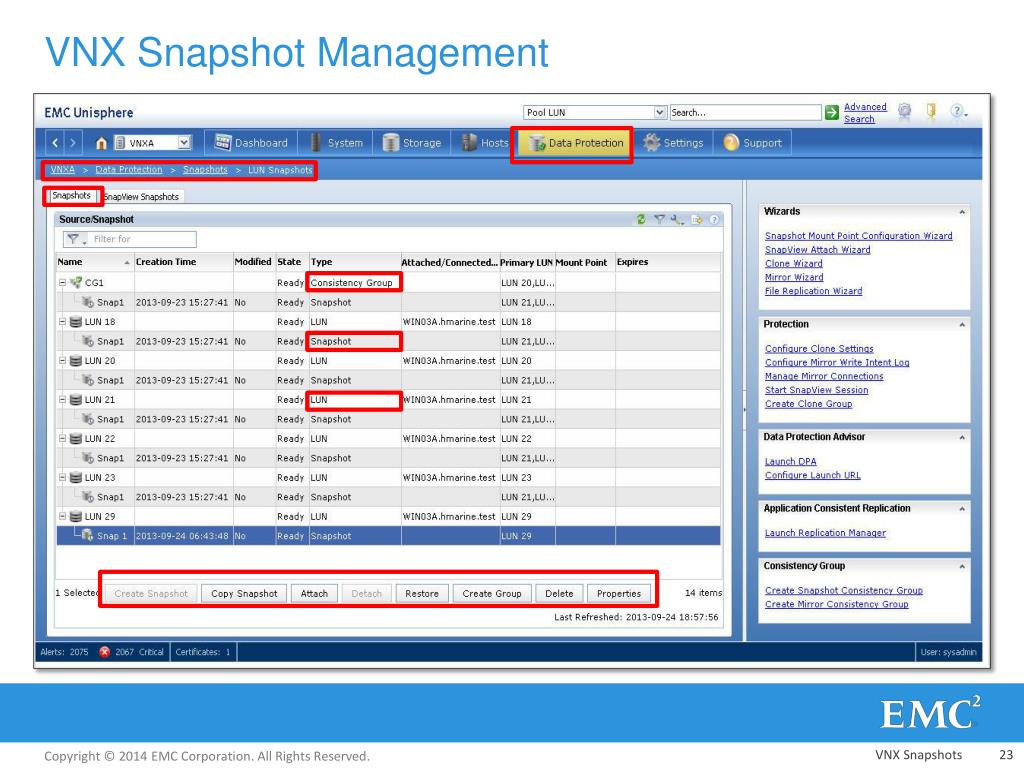
Task: Open the Storage menu
Action: [413, 142]
